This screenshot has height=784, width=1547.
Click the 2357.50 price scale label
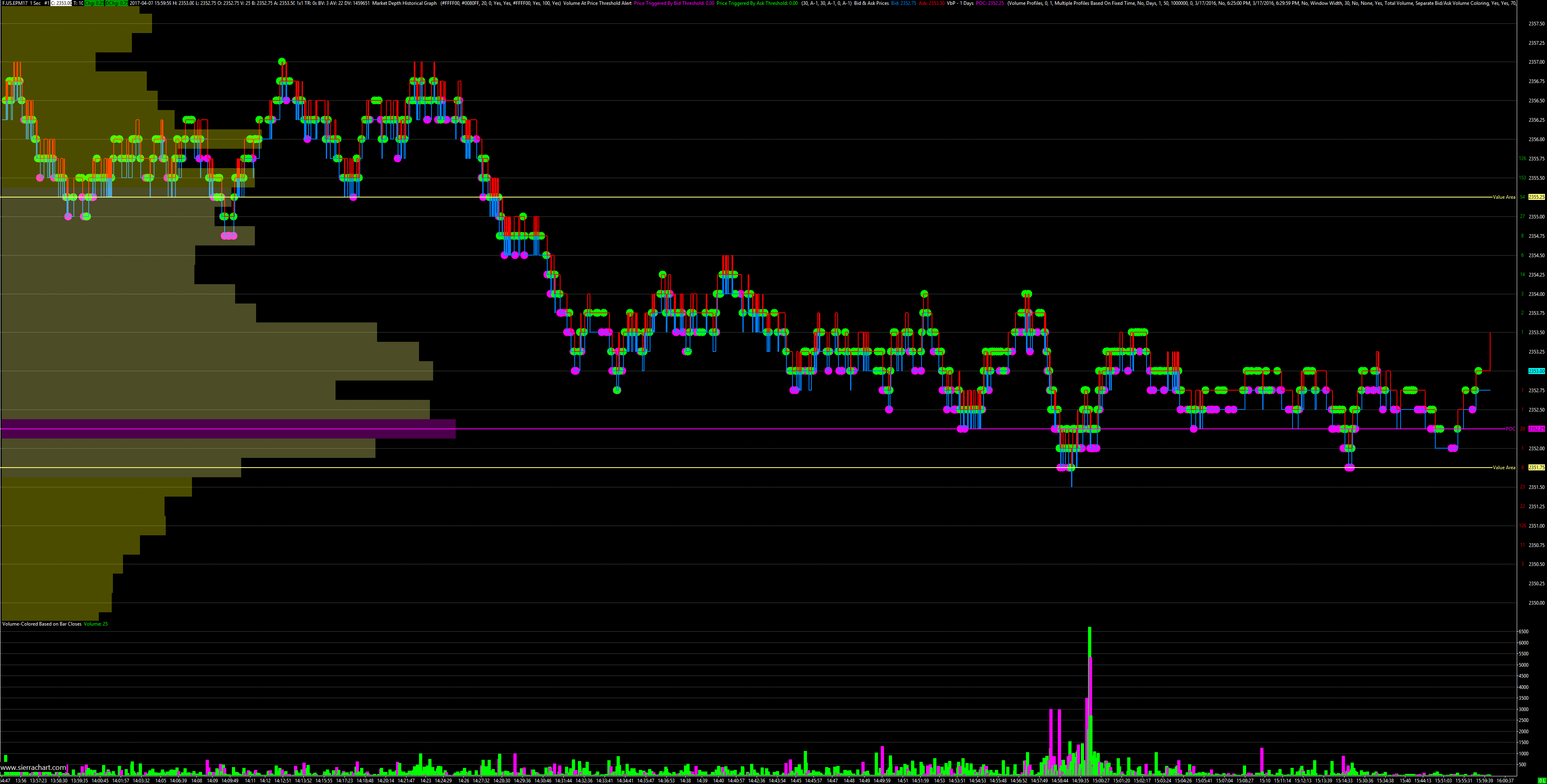coord(1536,23)
